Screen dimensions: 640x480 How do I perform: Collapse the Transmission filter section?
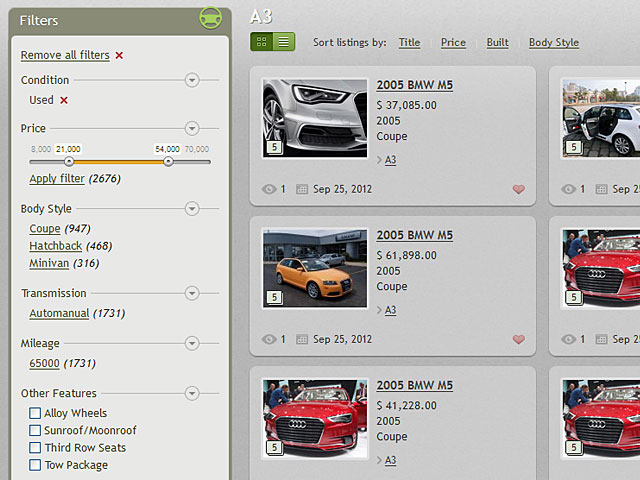click(192, 294)
